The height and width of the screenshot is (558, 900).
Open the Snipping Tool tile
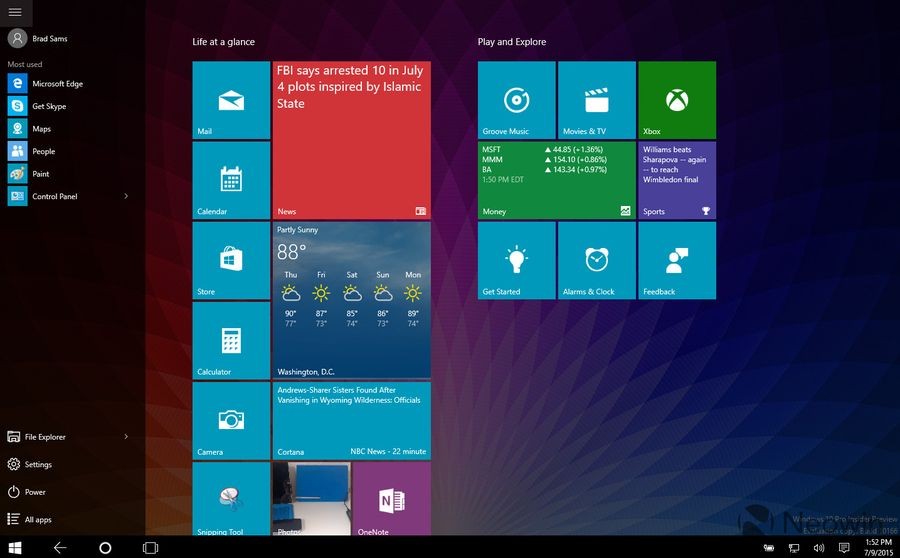(x=231, y=499)
